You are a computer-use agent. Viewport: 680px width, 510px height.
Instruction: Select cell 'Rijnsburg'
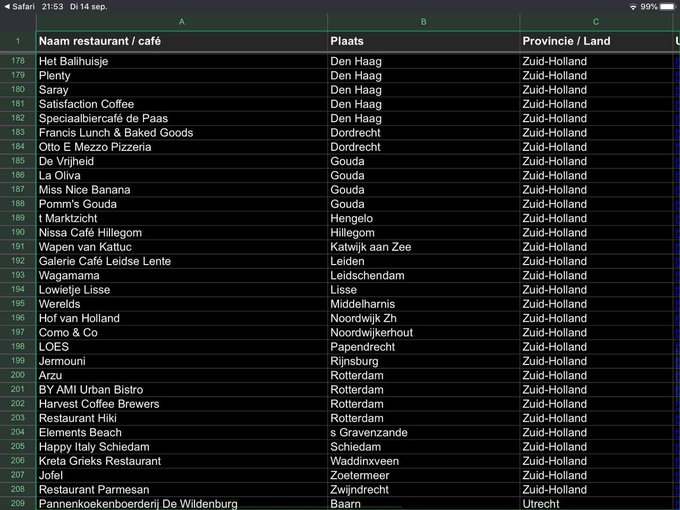tap(423, 361)
